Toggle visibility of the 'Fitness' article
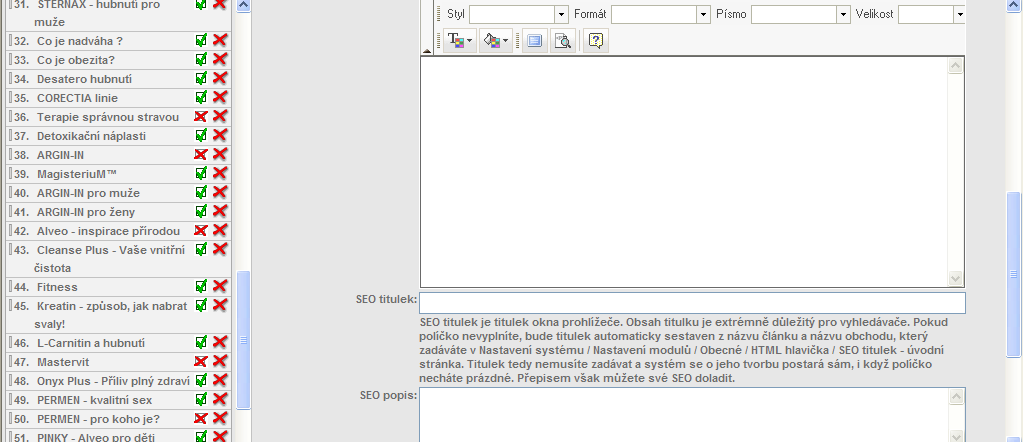Viewport: 1024px width, 442px height. pyautogui.click(x=201, y=286)
